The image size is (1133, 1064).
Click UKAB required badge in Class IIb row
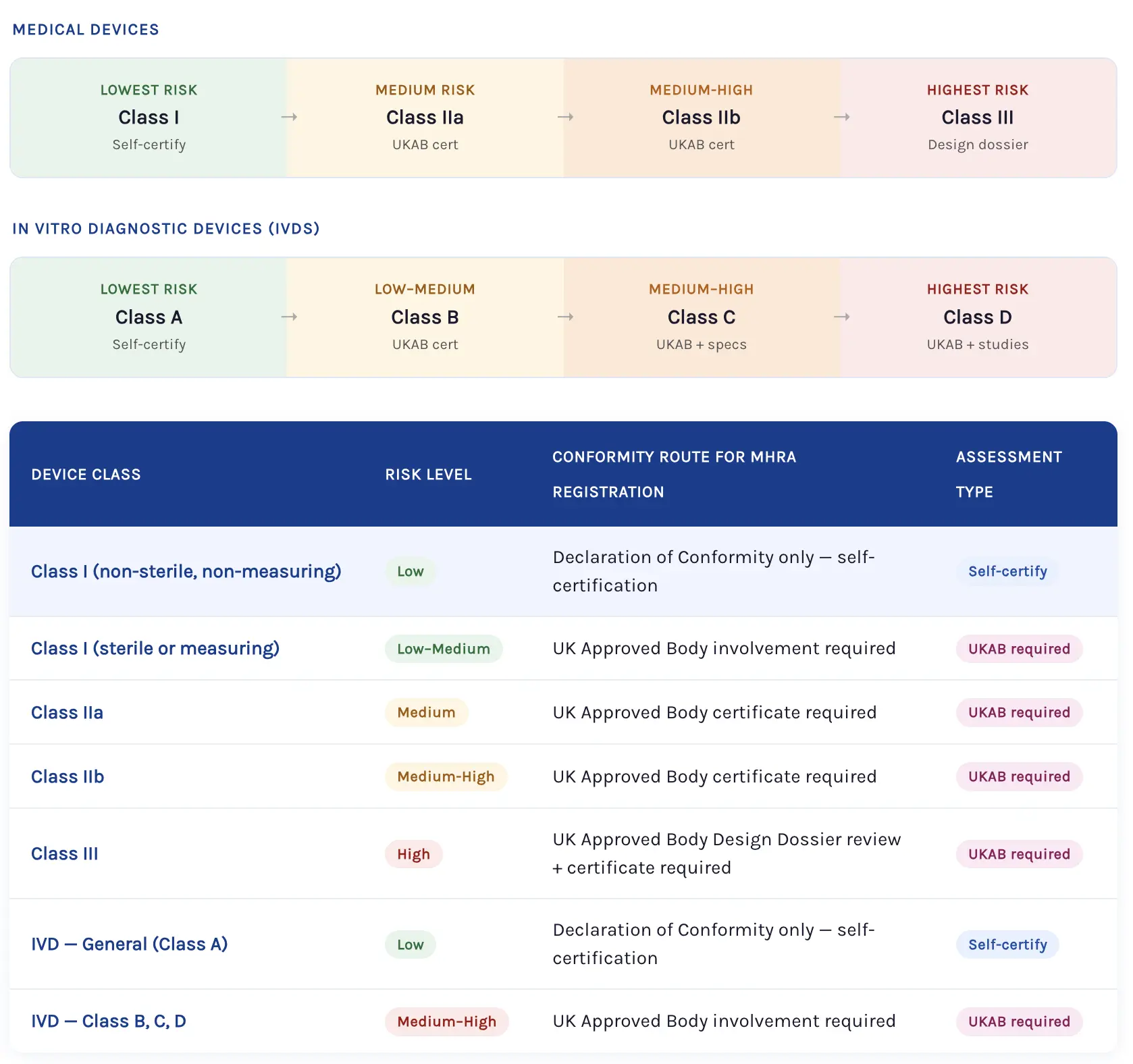click(x=1019, y=777)
